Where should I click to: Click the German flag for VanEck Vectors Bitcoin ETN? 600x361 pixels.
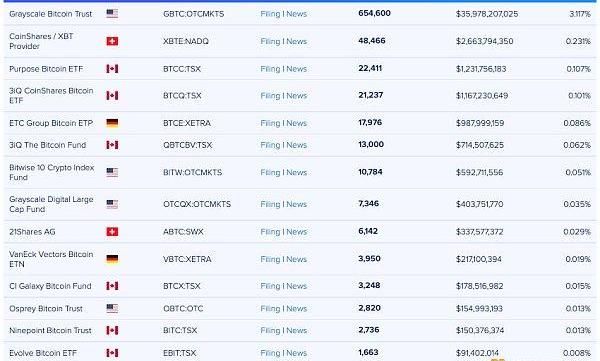112,259
